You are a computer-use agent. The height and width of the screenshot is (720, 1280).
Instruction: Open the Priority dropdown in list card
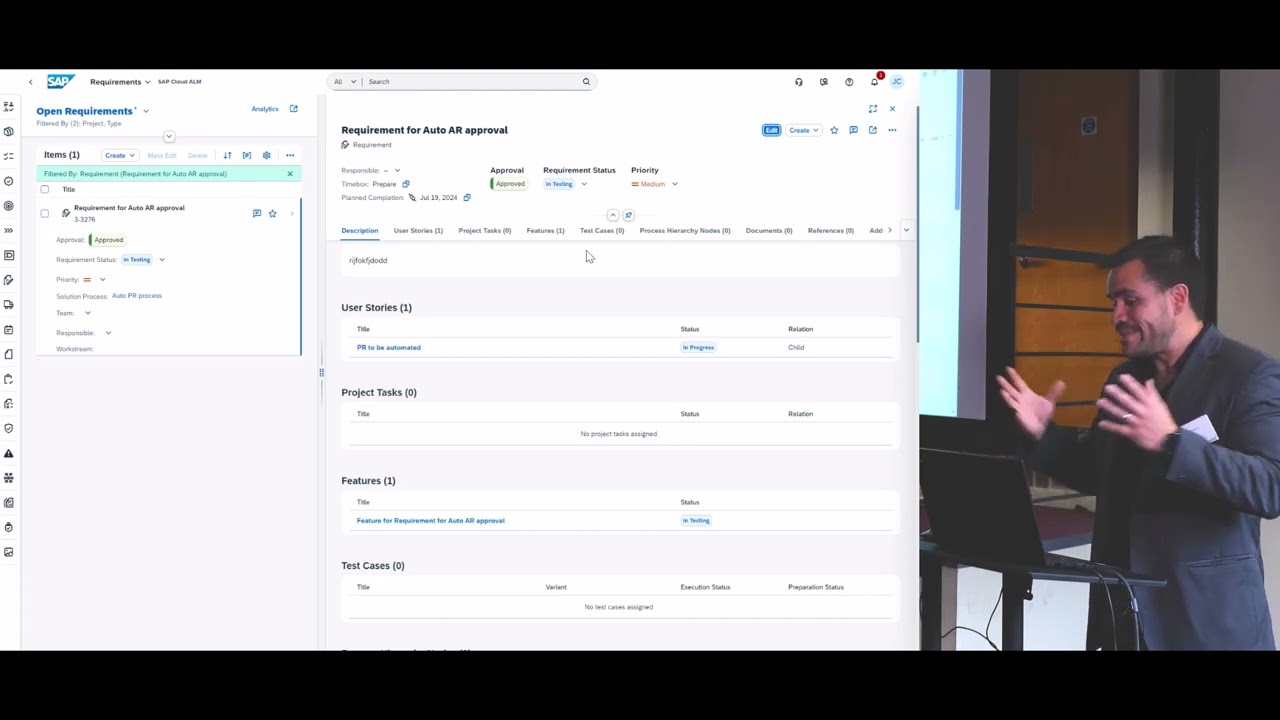(102, 280)
